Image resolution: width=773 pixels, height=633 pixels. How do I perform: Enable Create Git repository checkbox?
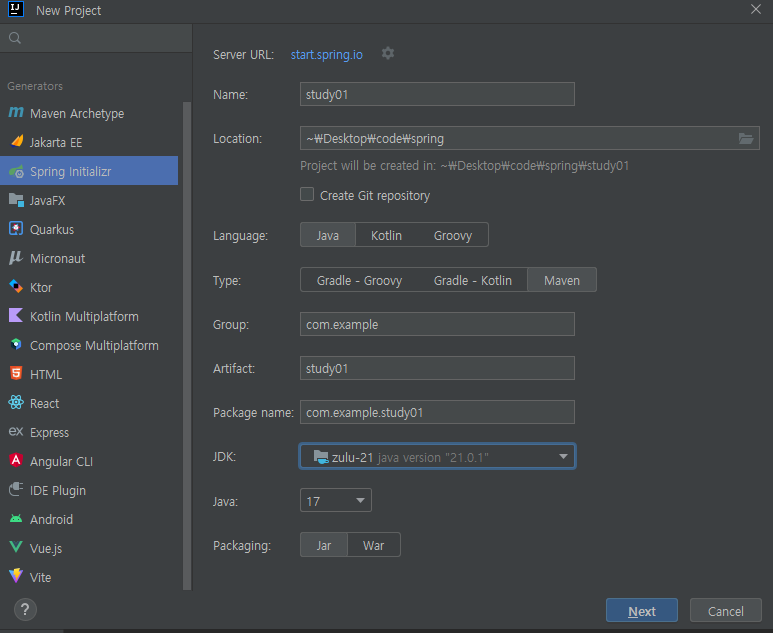[x=307, y=194]
